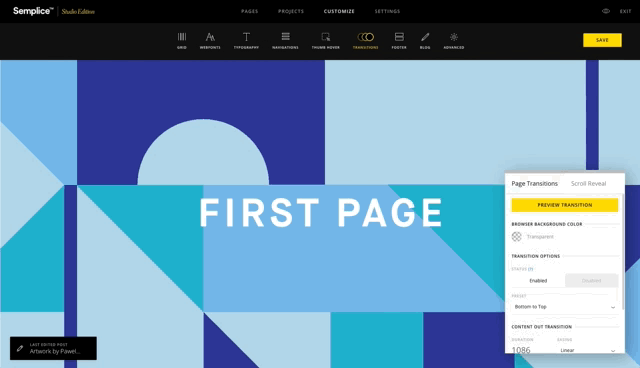Set transition status to Disabled

[591, 281]
